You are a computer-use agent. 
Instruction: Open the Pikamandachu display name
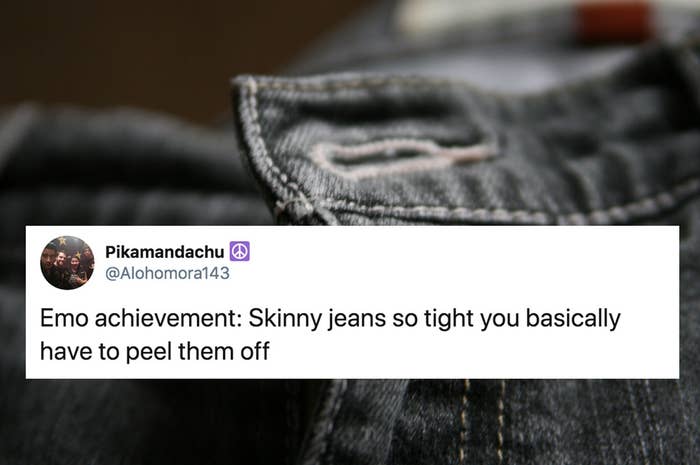(x=165, y=252)
